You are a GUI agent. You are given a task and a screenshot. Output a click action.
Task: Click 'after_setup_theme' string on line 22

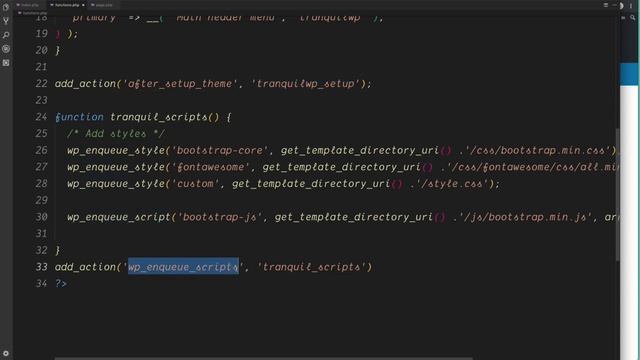[x=180, y=84]
